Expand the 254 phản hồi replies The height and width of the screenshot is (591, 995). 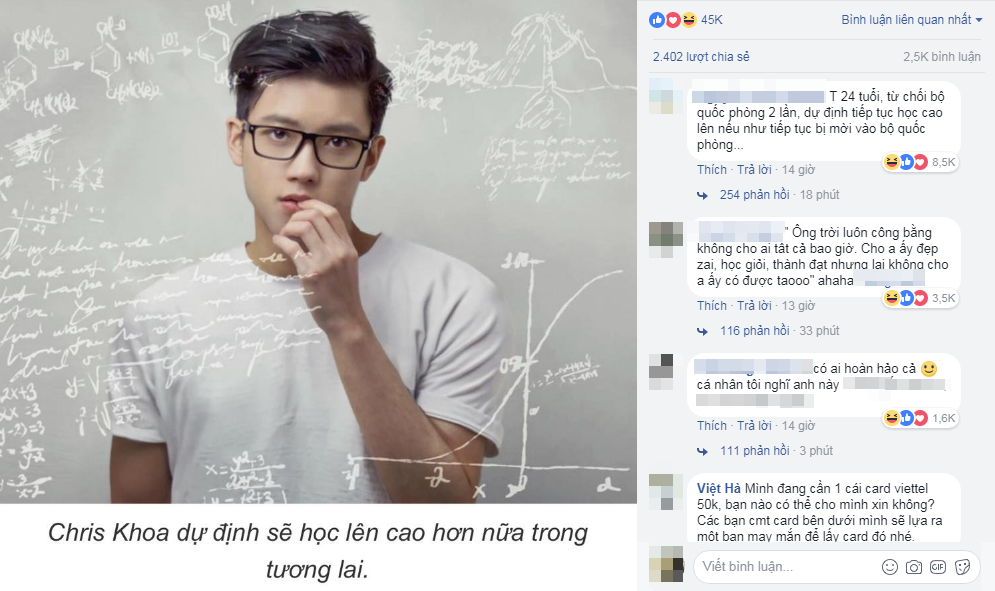(x=754, y=195)
